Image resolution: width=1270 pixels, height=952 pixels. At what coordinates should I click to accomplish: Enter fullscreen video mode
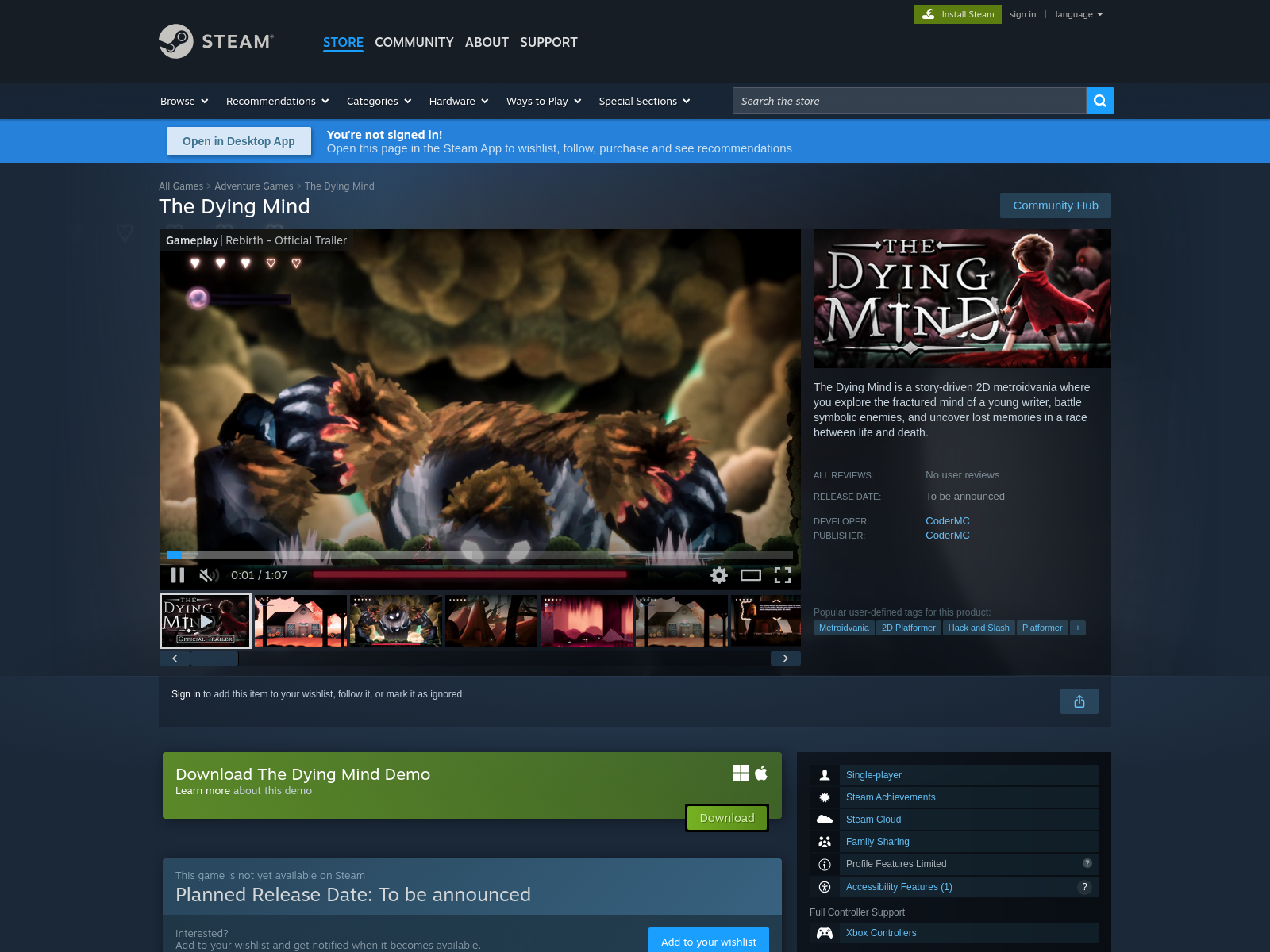[x=783, y=575]
